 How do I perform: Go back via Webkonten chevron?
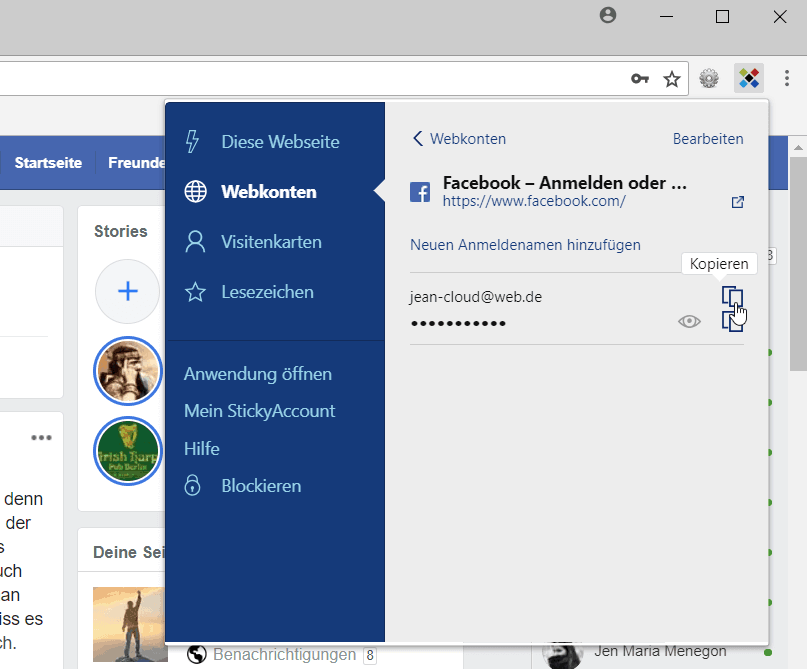point(459,138)
